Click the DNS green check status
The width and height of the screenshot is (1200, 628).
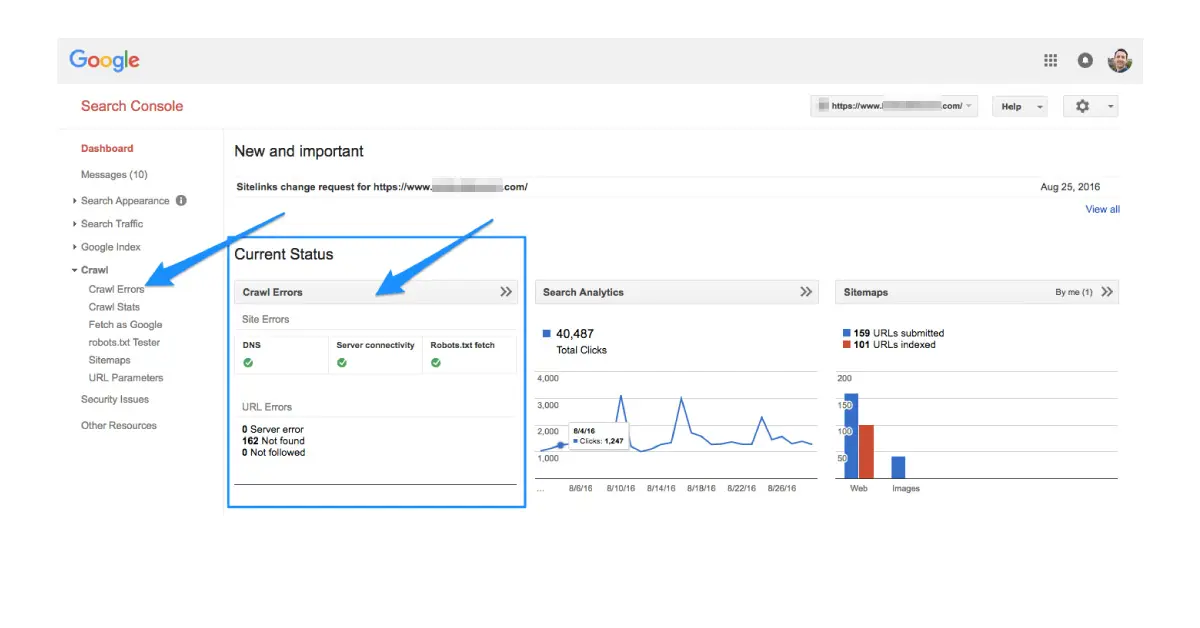click(x=248, y=362)
